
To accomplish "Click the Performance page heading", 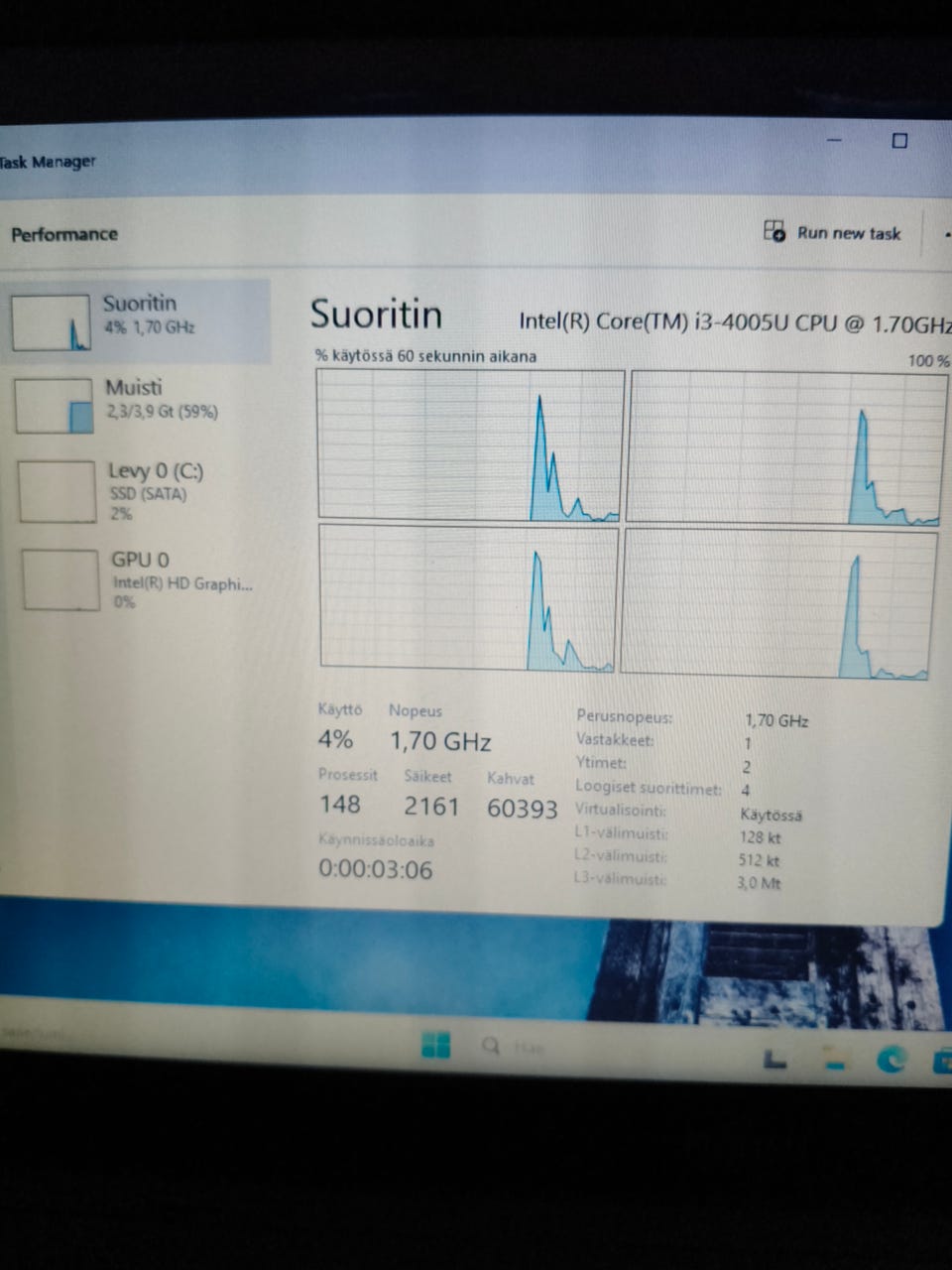I will (x=64, y=234).
